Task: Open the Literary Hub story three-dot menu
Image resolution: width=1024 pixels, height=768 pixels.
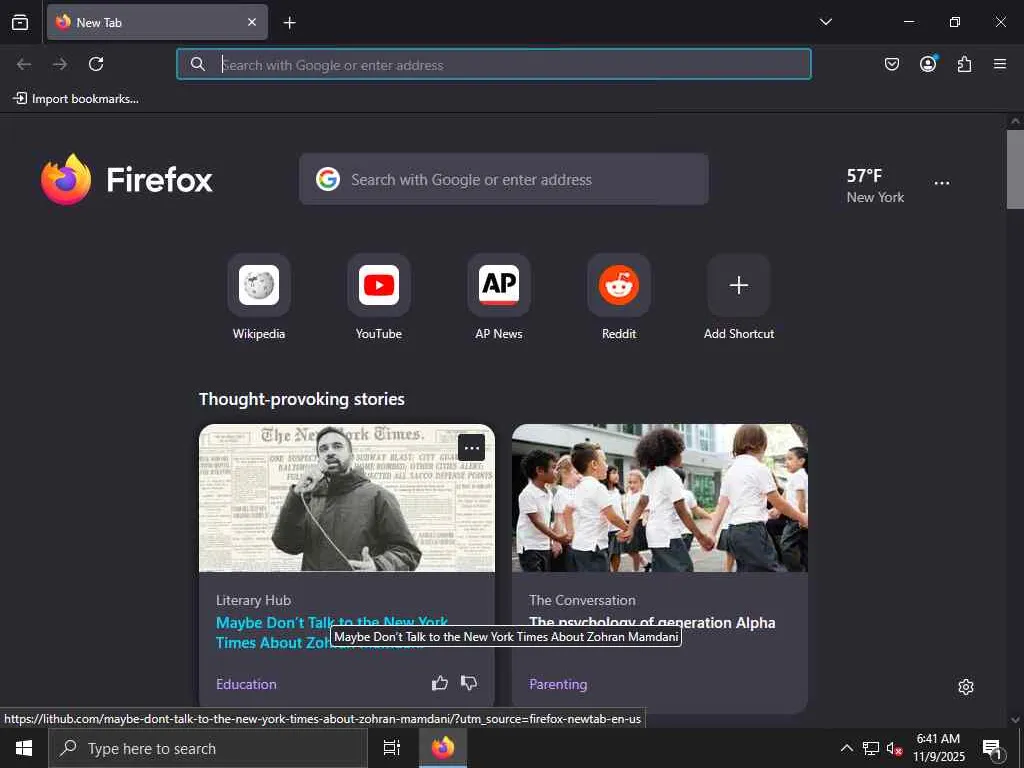Action: tap(472, 448)
